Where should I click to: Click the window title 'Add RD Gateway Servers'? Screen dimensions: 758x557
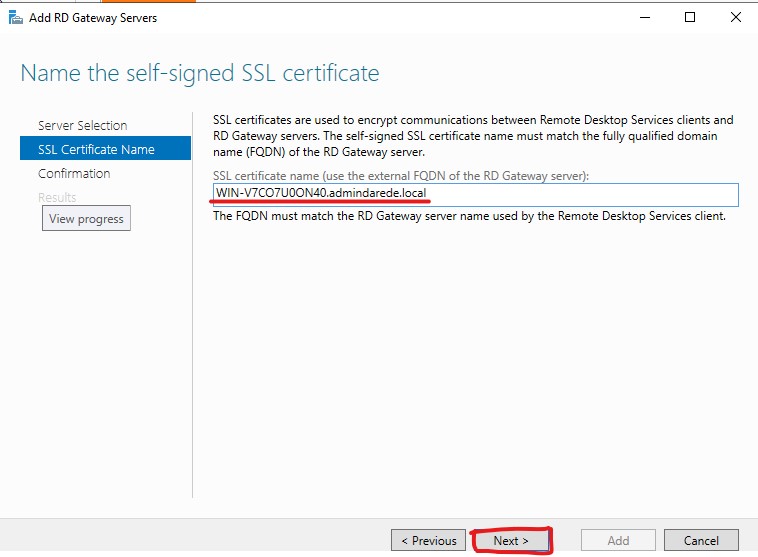pos(93,18)
